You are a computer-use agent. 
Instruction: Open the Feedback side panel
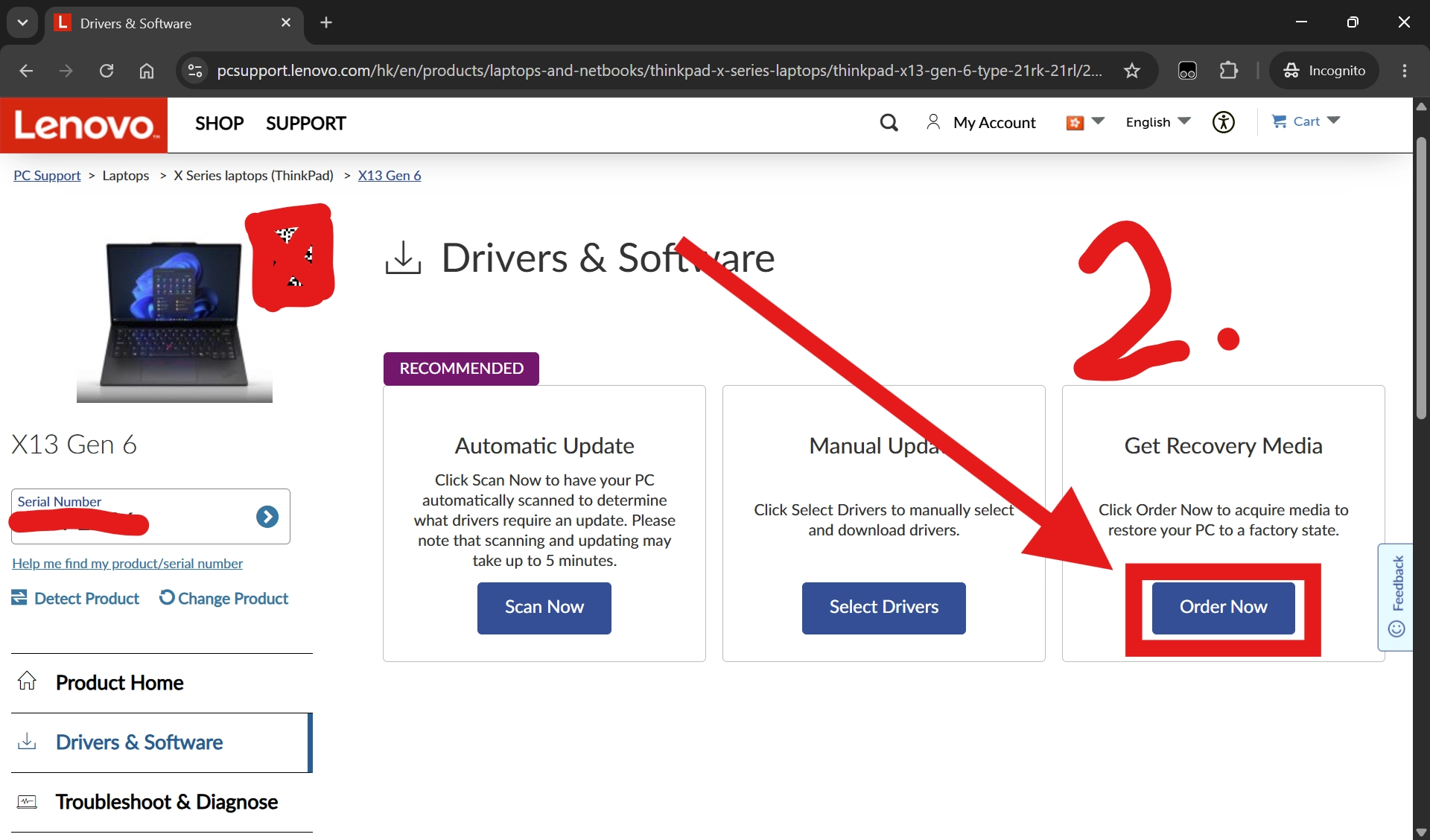(x=1396, y=597)
